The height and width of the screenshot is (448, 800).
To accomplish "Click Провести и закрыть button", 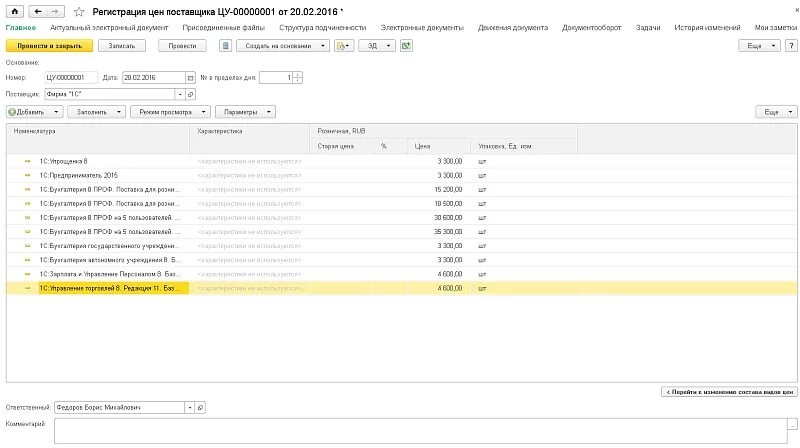I will tap(49, 46).
